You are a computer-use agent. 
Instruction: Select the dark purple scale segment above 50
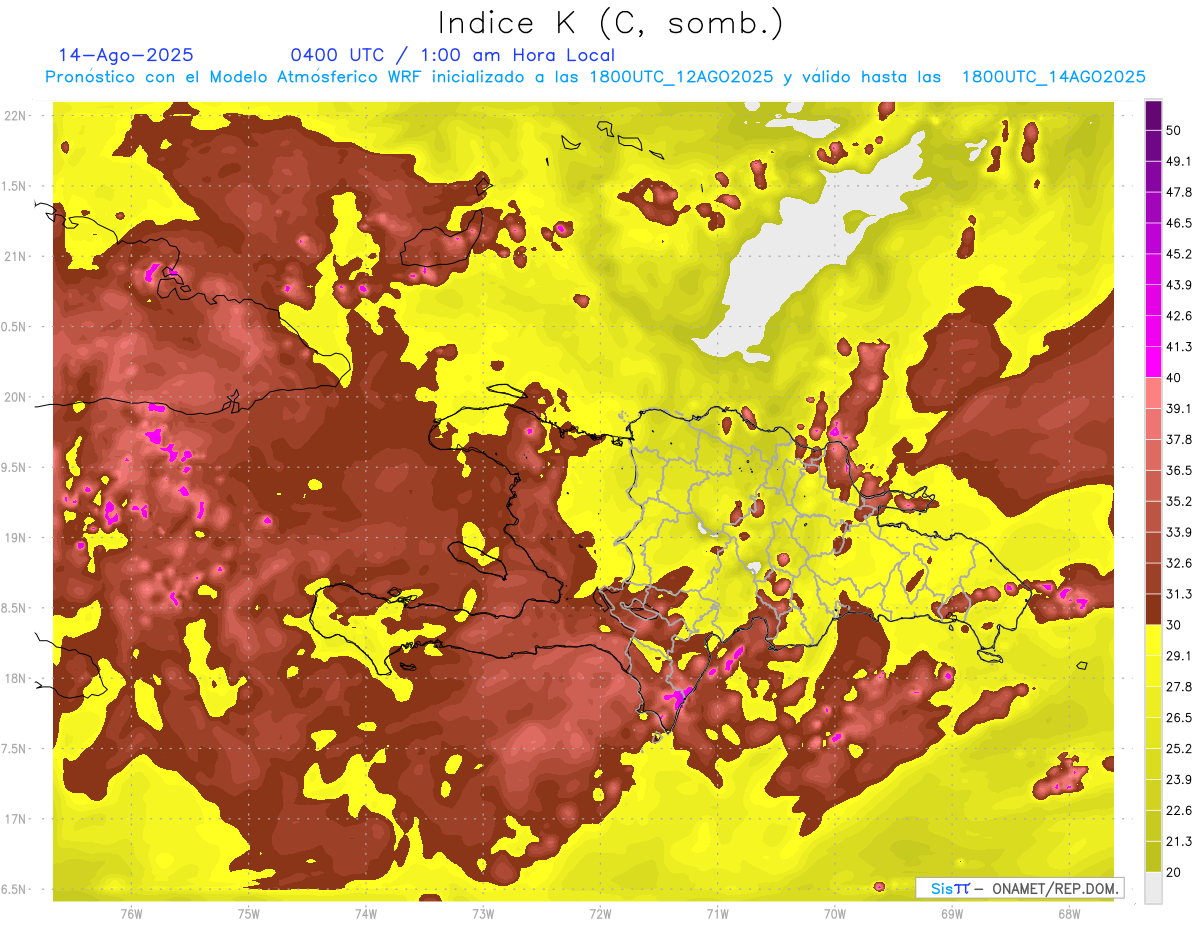[1153, 115]
